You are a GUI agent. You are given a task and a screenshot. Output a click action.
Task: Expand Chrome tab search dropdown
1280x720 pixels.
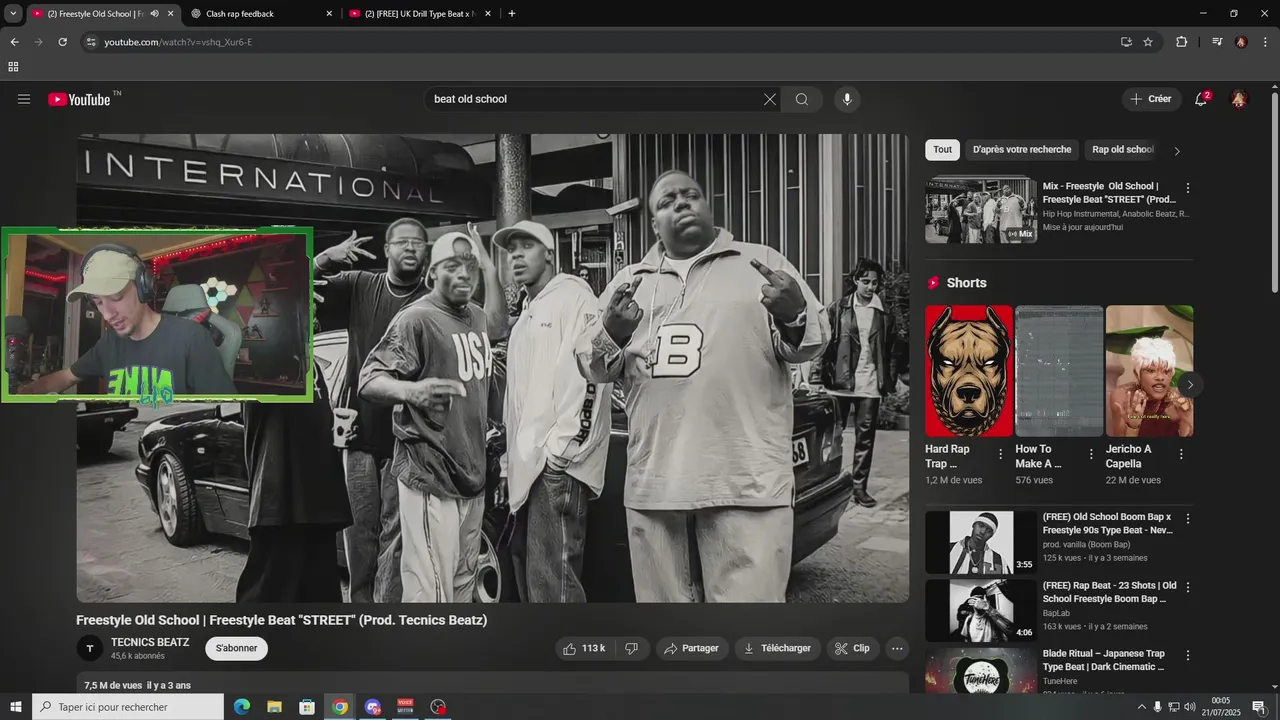click(13, 13)
